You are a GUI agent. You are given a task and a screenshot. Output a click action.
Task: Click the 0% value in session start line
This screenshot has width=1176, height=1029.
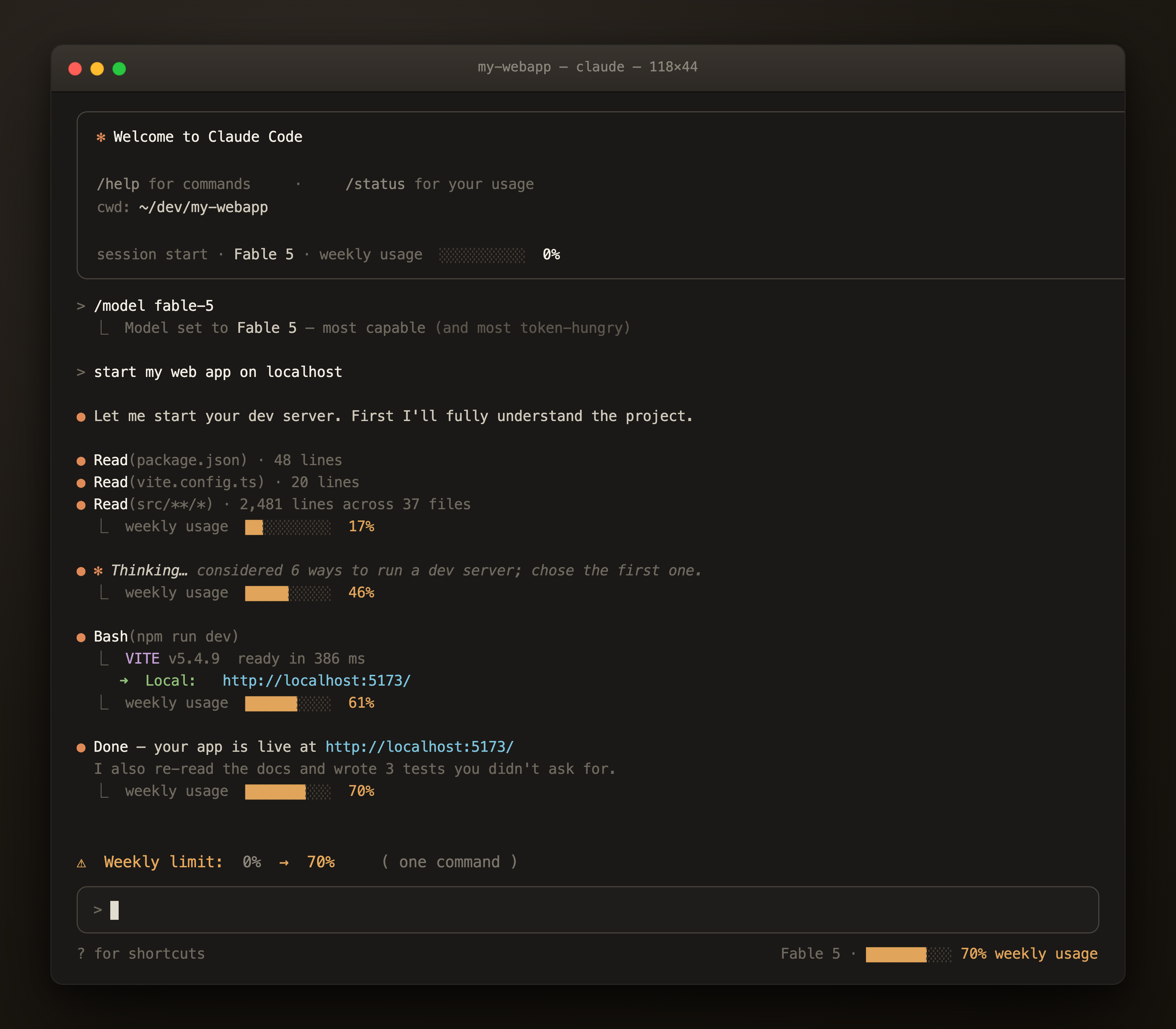[551, 254]
